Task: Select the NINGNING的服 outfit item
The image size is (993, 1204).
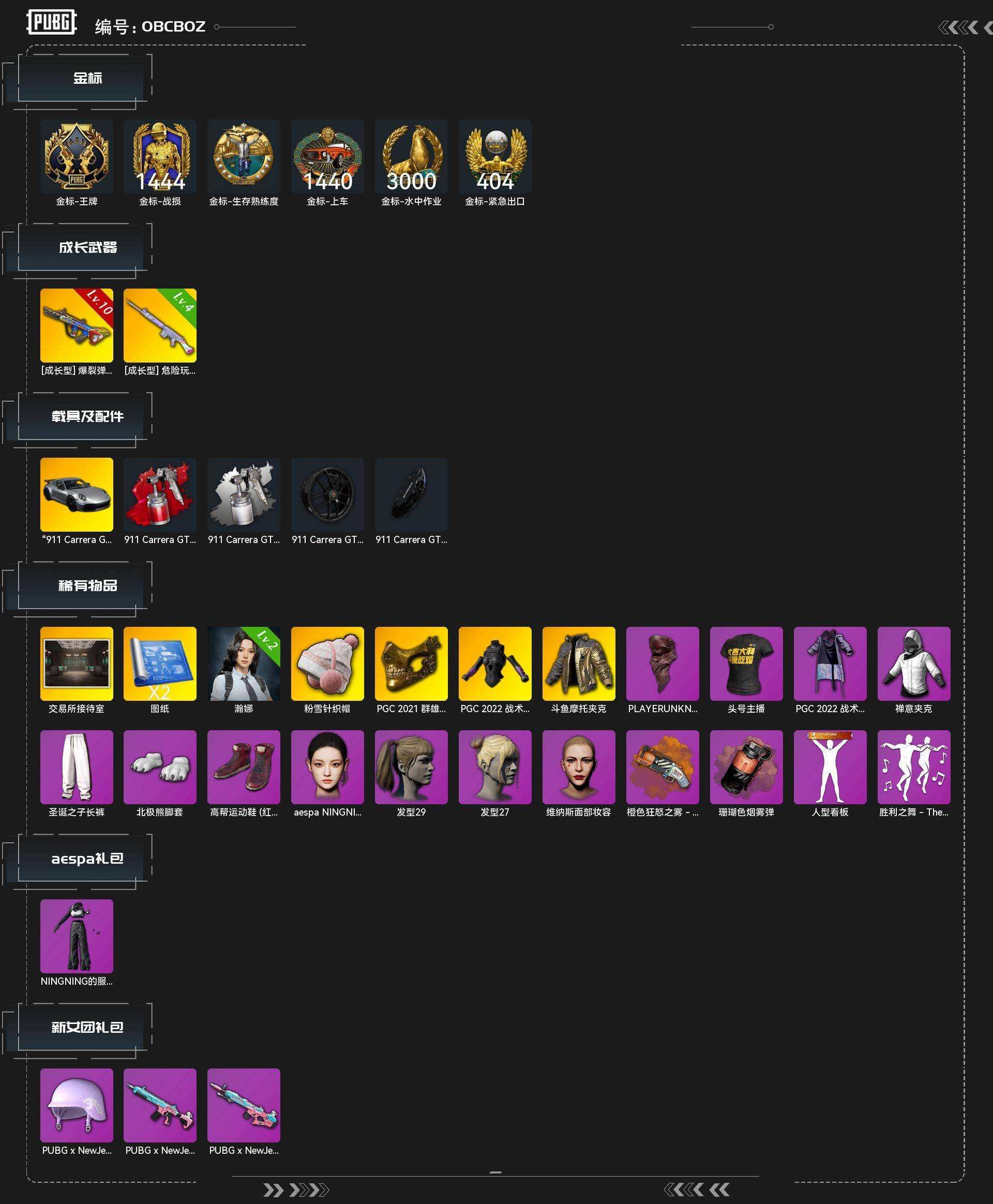Action: [77, 936]
